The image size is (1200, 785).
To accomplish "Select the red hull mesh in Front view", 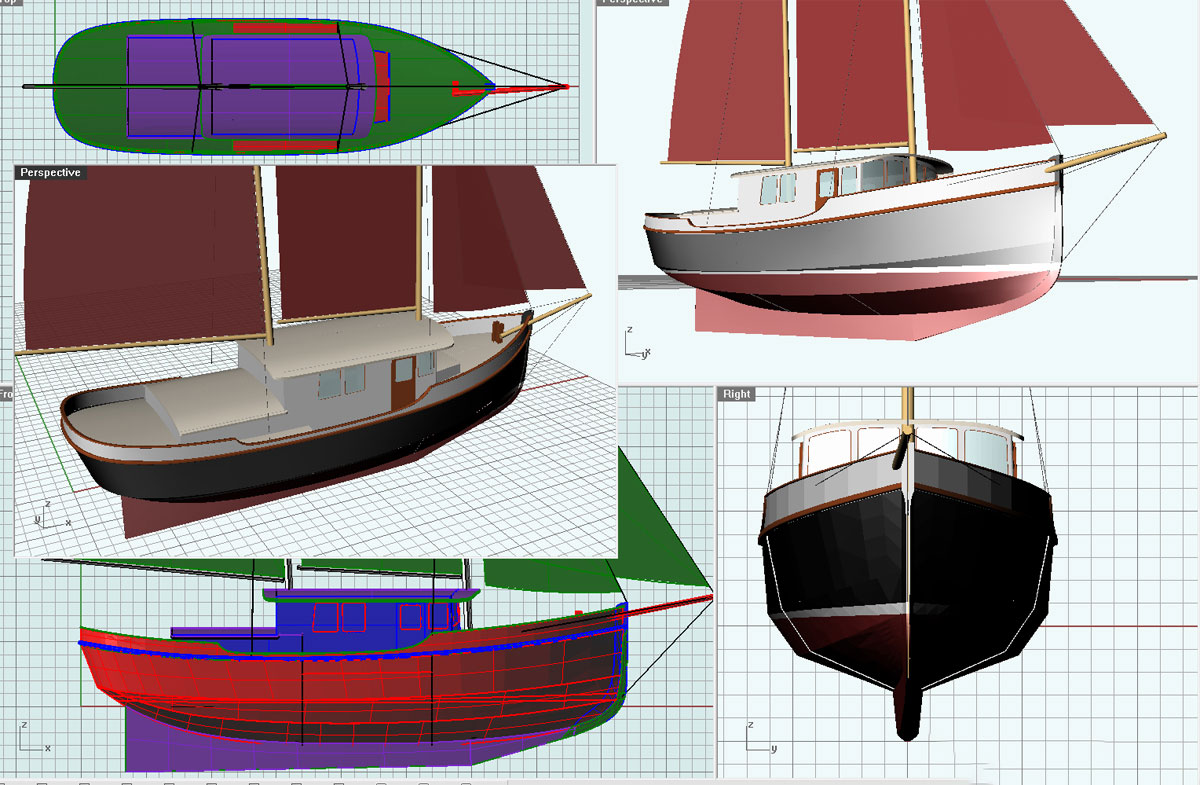I will (x=350, y=690).
